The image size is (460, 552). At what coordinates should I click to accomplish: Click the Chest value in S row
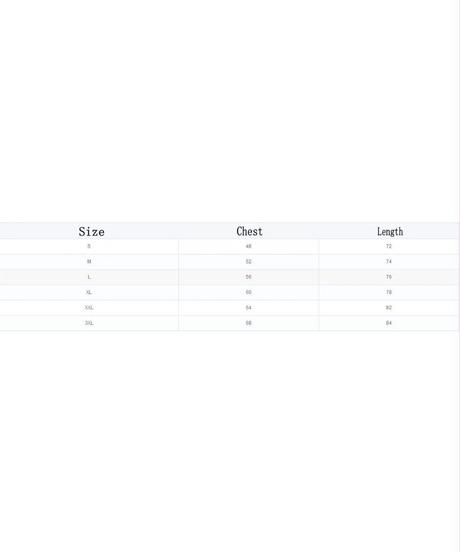[248, 246]
